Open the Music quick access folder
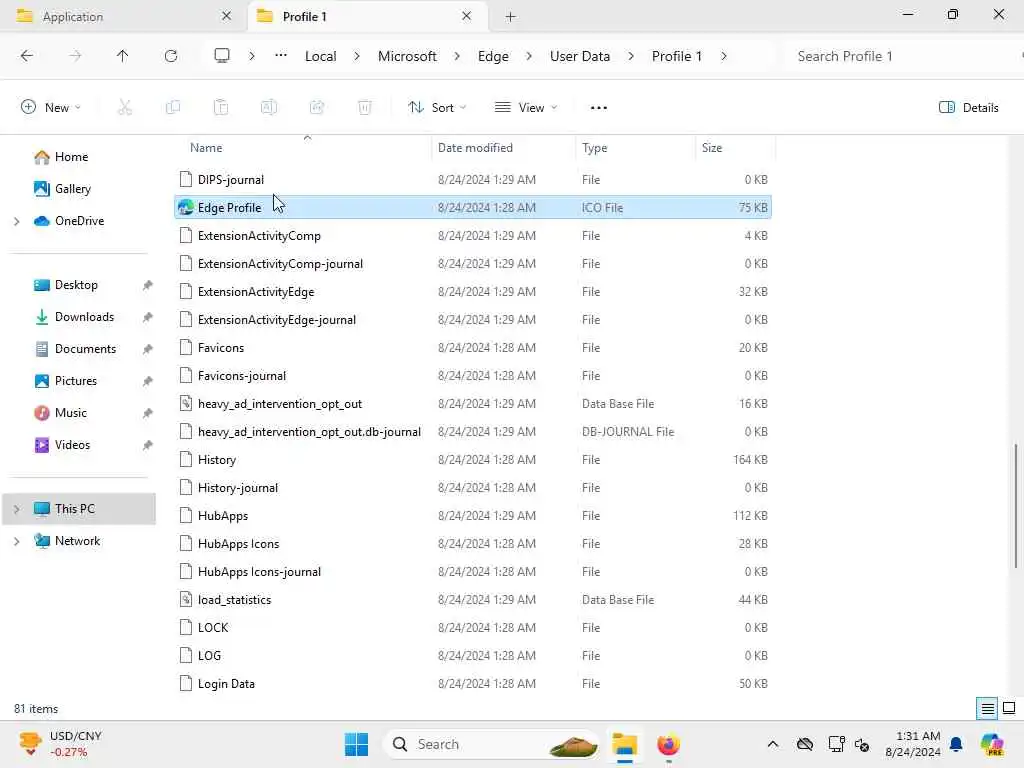The height and width of the screenshot is (768, 1024). (x=71, y=413)
